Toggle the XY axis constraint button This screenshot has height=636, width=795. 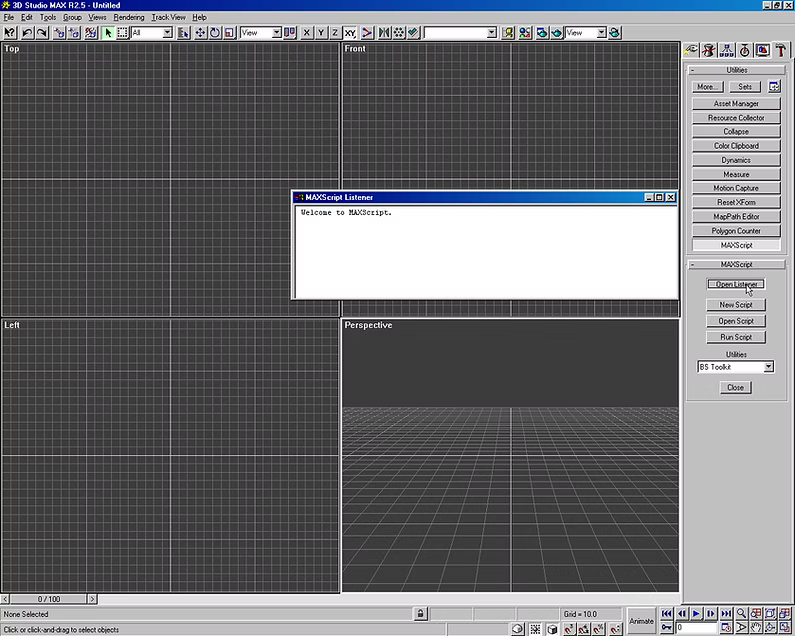pyautogui.click(x=350, y=33)
